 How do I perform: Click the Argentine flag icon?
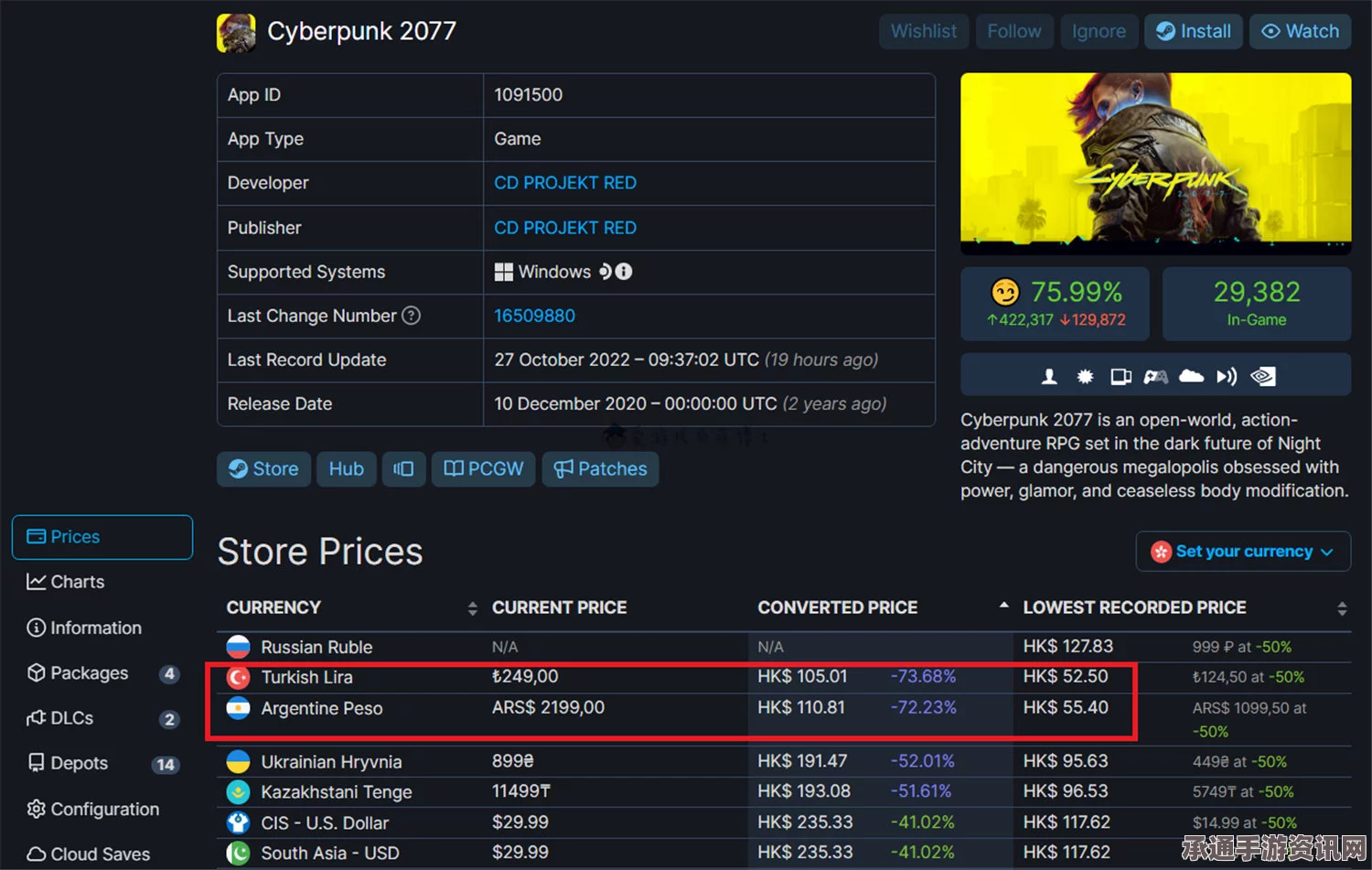click(238, 708)
